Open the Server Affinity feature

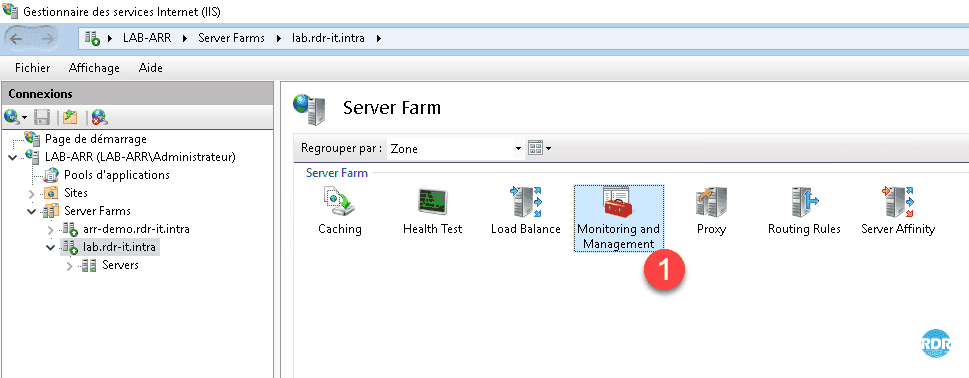(897, 211)
